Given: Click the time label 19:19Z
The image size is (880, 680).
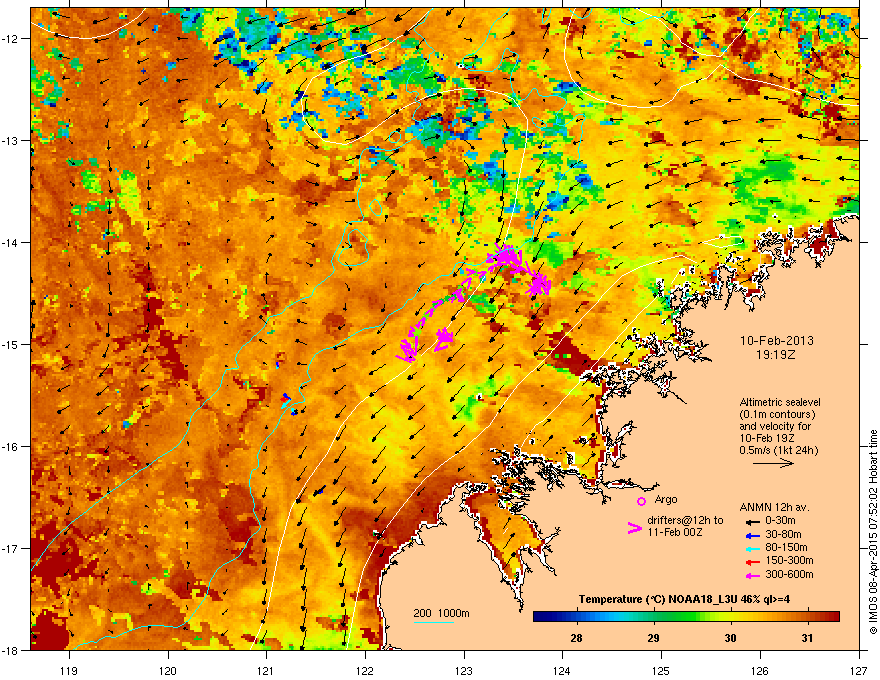Looking at the screenshot, I should tap(776, 355).
